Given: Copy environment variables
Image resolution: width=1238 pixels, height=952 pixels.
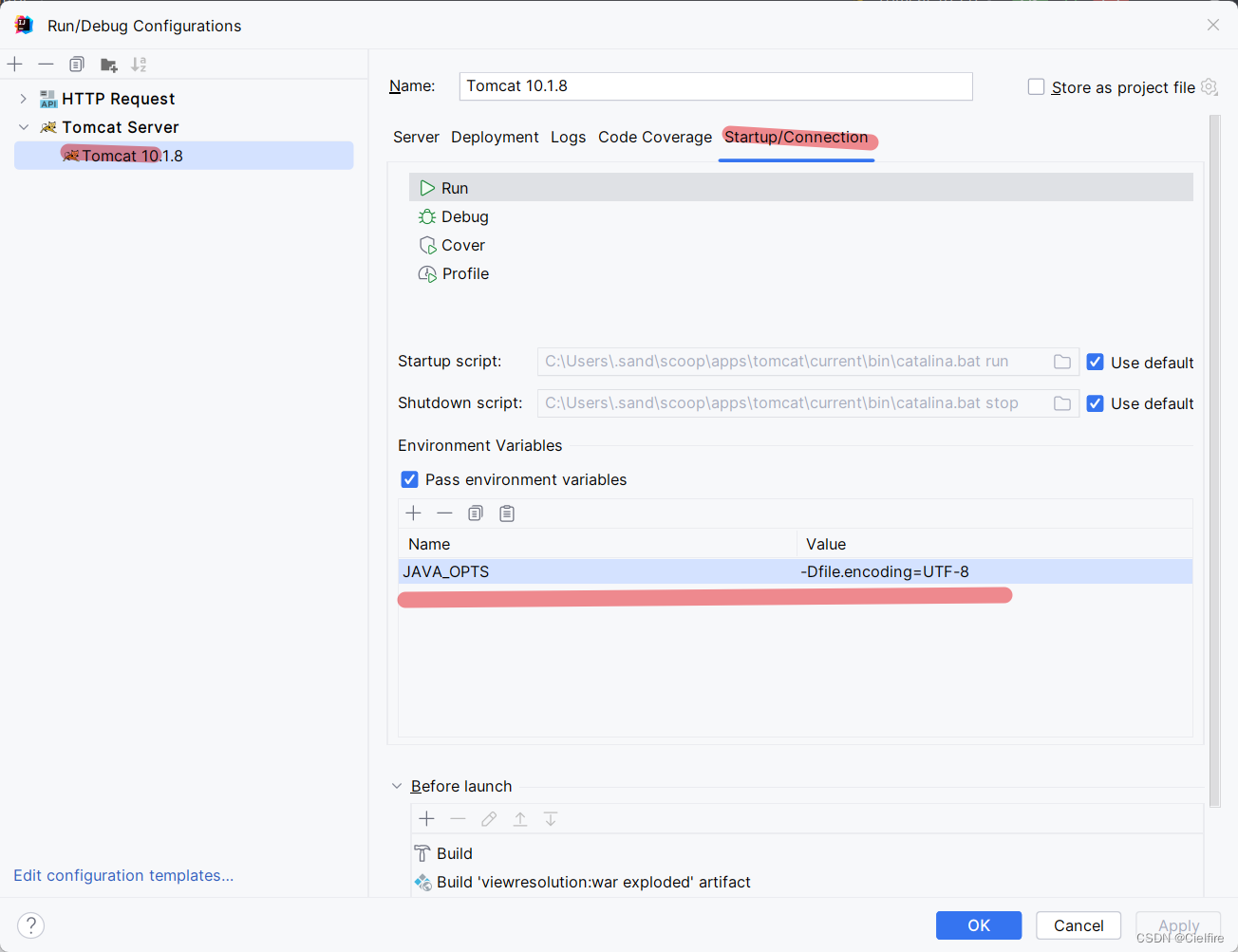Looking at the screenshot, I should tap(476, 513).
